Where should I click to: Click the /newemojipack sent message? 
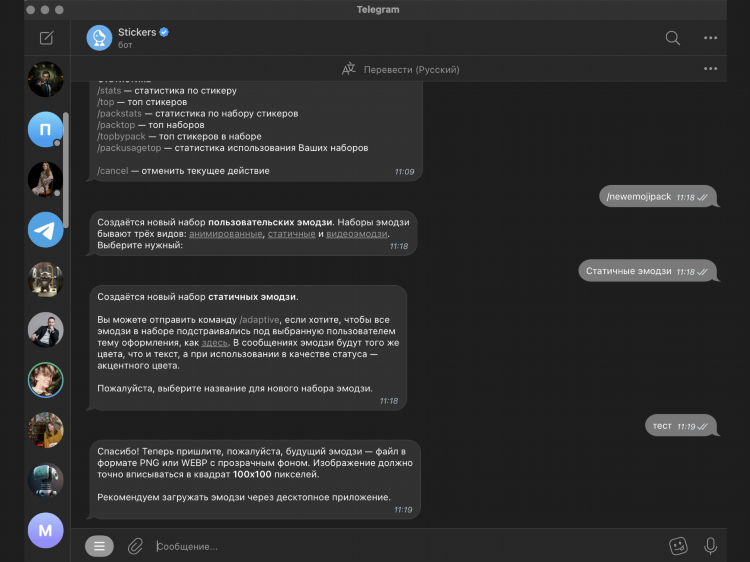coord(658,197)
